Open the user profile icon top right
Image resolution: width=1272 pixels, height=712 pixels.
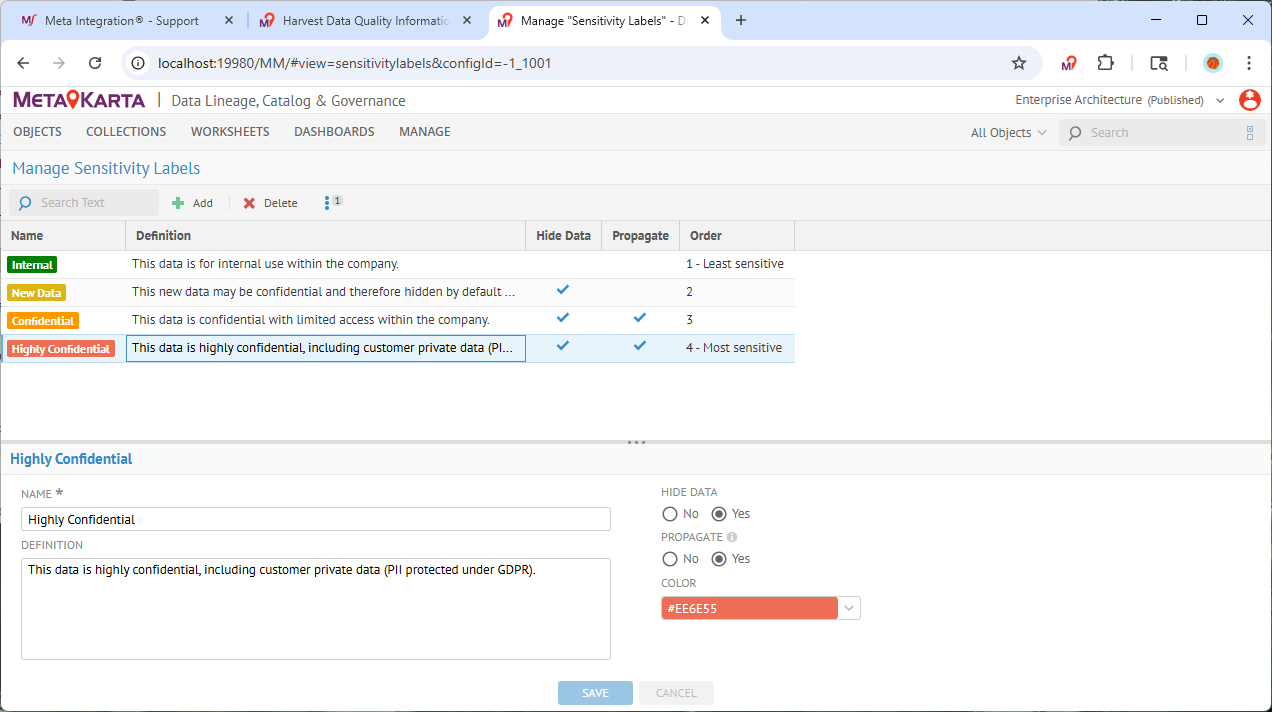[x=1249, y=100]
